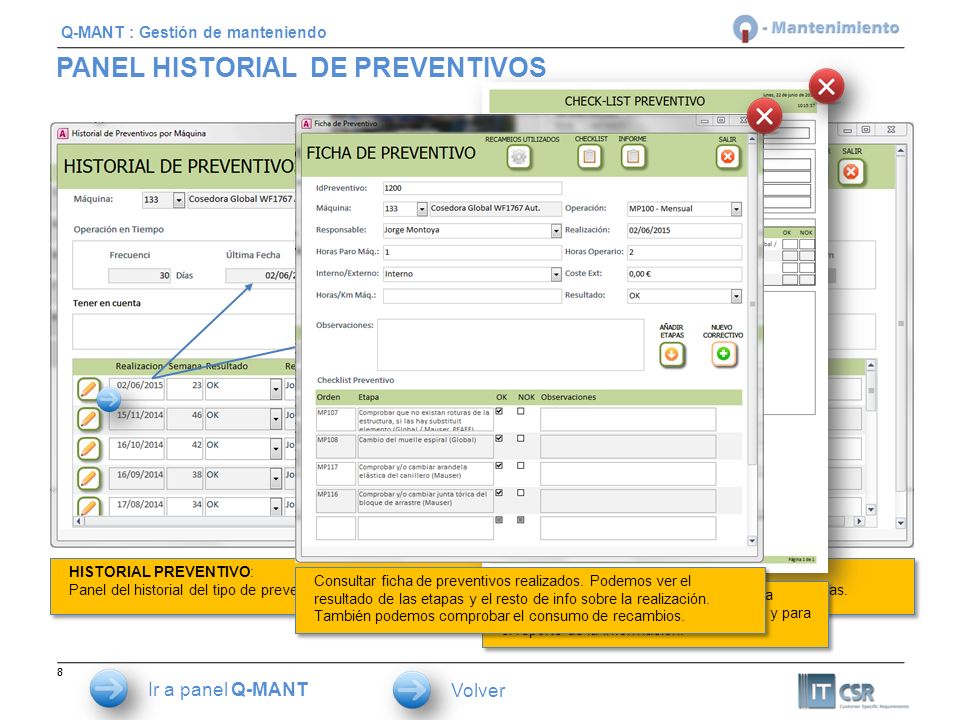Check the NOK box for step MP117
Image resolution: width=960 pixels, height=720 pixels.
click(x=520, y=465)
